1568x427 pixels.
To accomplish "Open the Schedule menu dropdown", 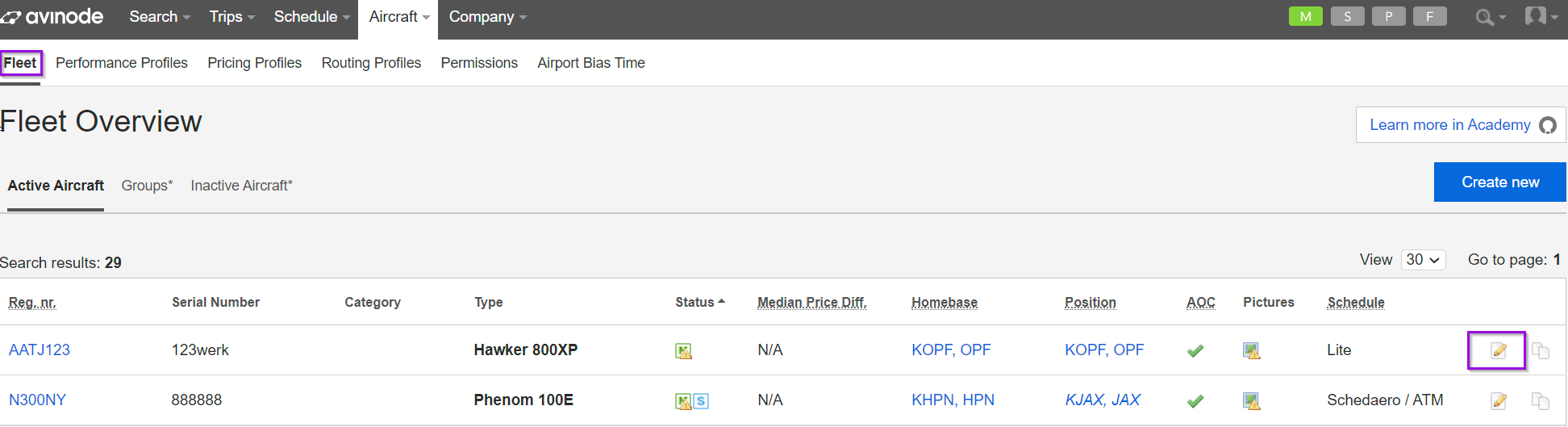I will pos(311,17).
